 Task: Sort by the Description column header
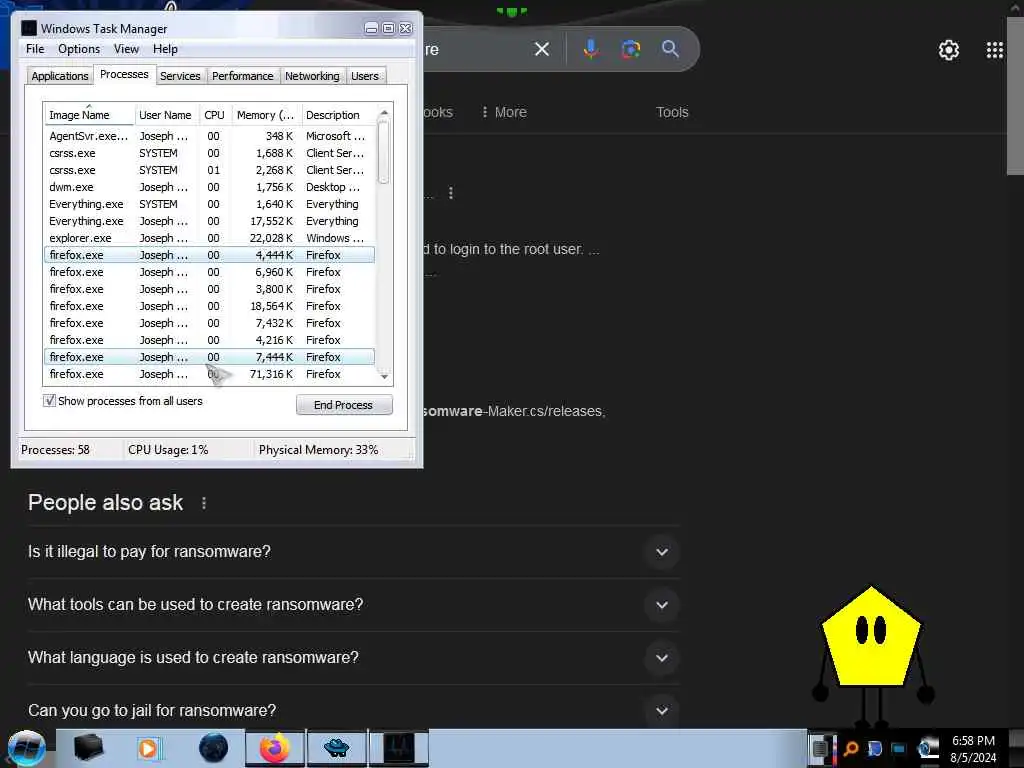(339, 115)
